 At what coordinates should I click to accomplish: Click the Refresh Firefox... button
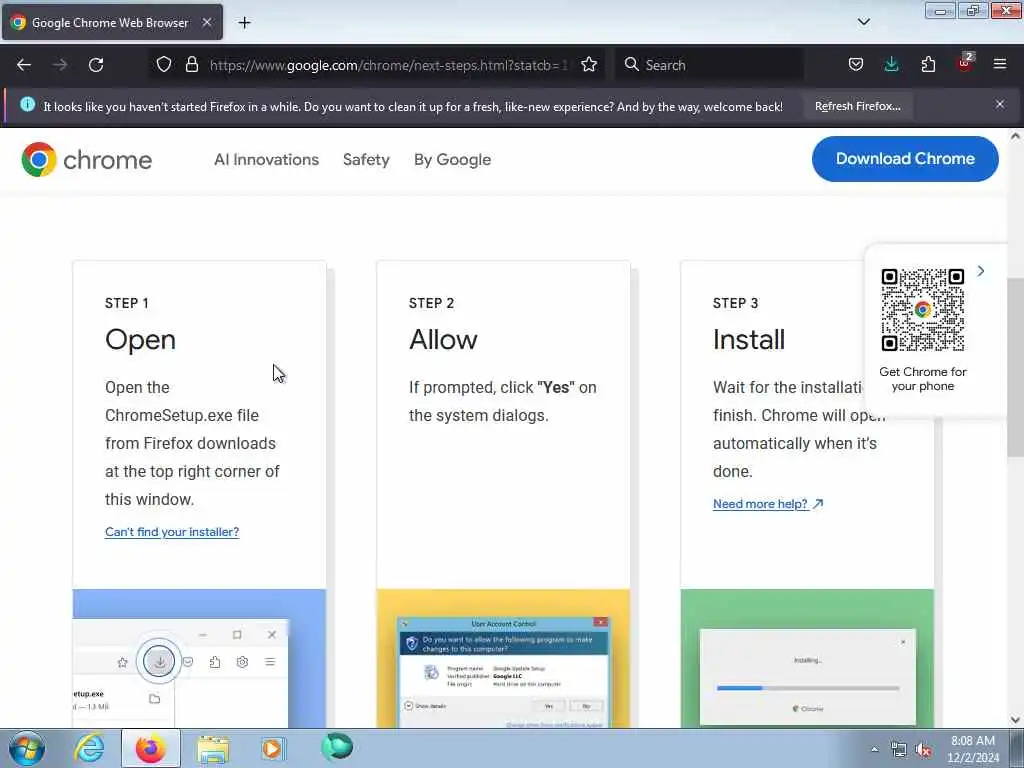[x=857, y=106]
